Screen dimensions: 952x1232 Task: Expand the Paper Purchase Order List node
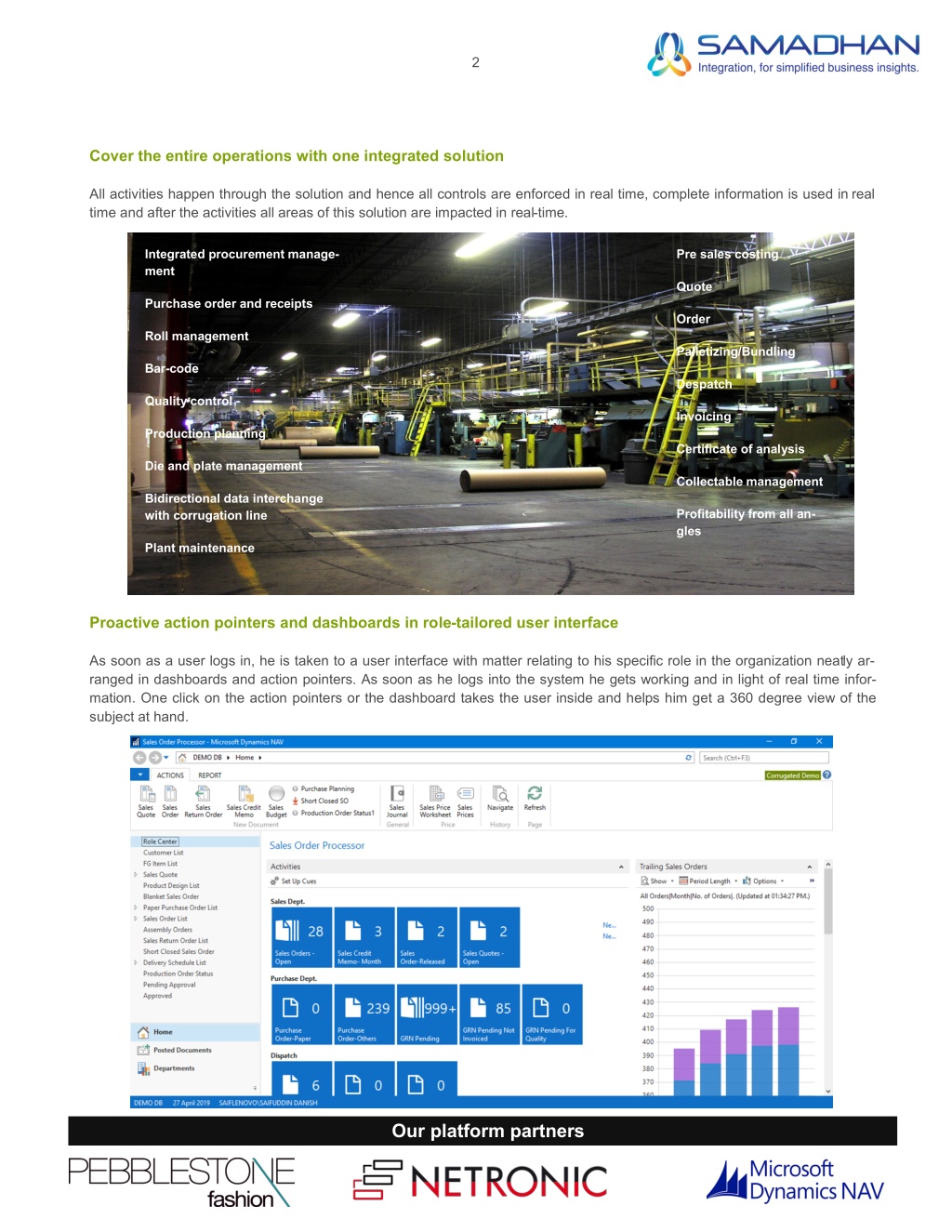pos(136,907)
